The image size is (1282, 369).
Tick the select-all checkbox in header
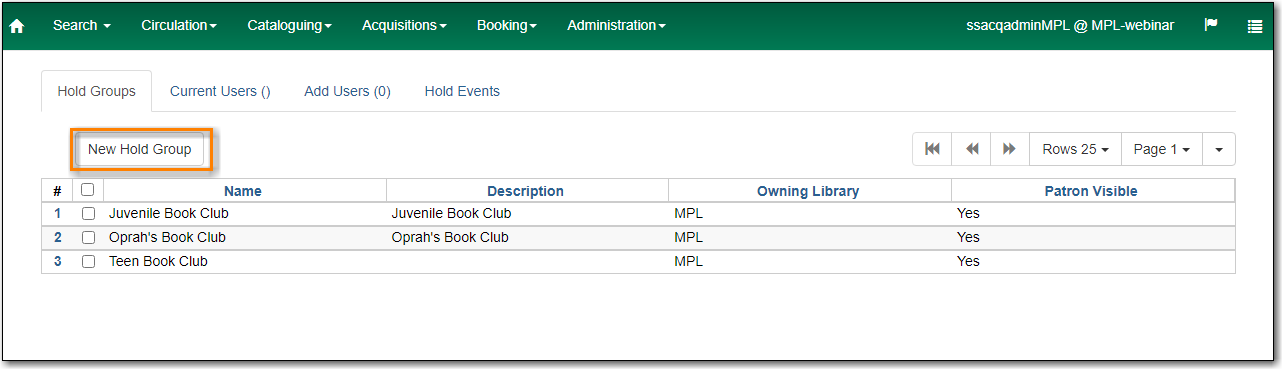pyautogui.click(x=88, y=190)
